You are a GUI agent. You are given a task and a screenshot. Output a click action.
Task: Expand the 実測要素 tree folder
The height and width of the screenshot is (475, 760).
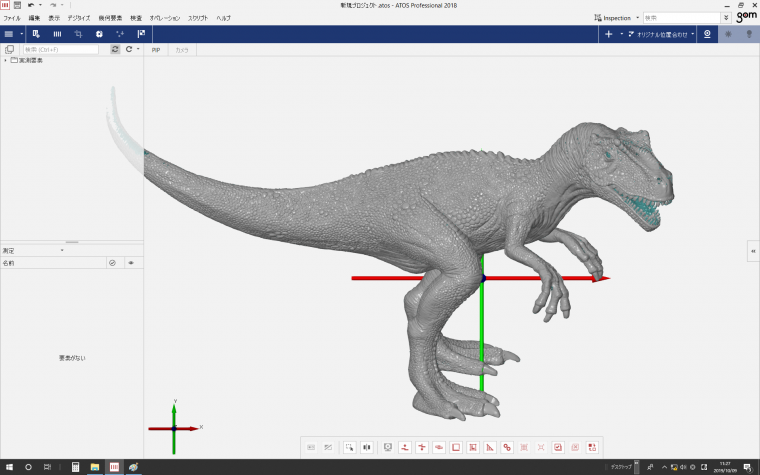coord(5,61)
